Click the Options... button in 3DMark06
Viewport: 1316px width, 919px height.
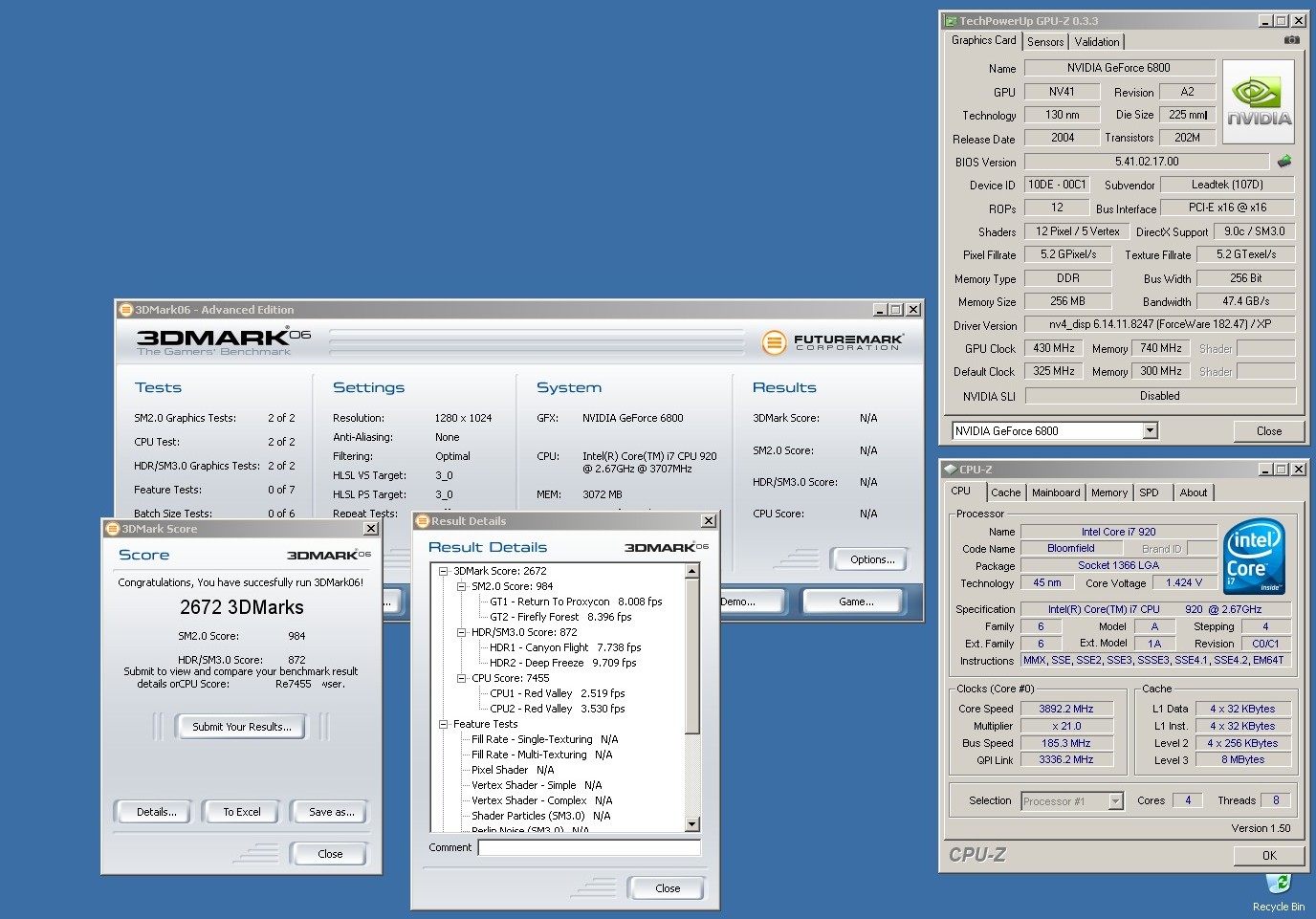pos(872,559)
